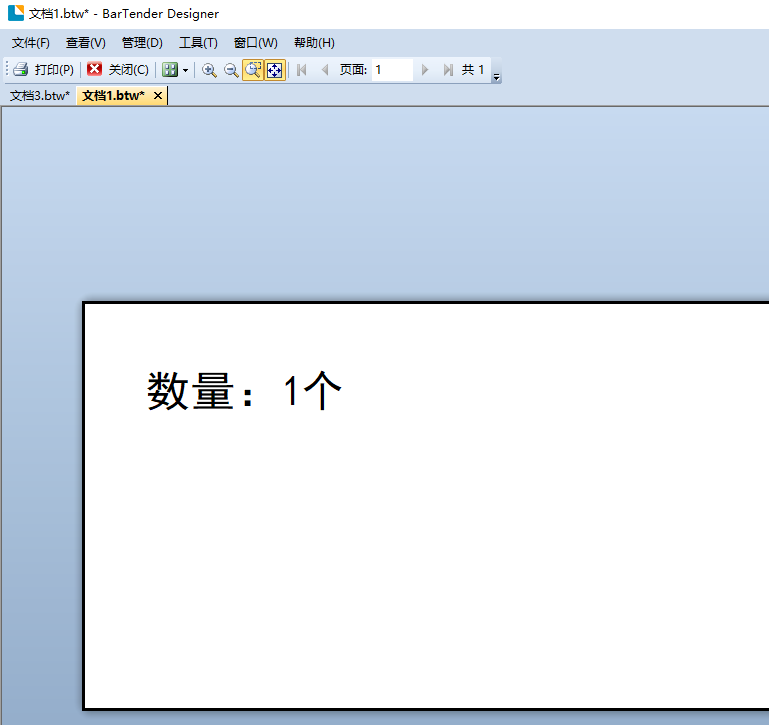769x725 pixels.
Task: Expand the toolbar options overflow arrow
Action: coord(497,77)
